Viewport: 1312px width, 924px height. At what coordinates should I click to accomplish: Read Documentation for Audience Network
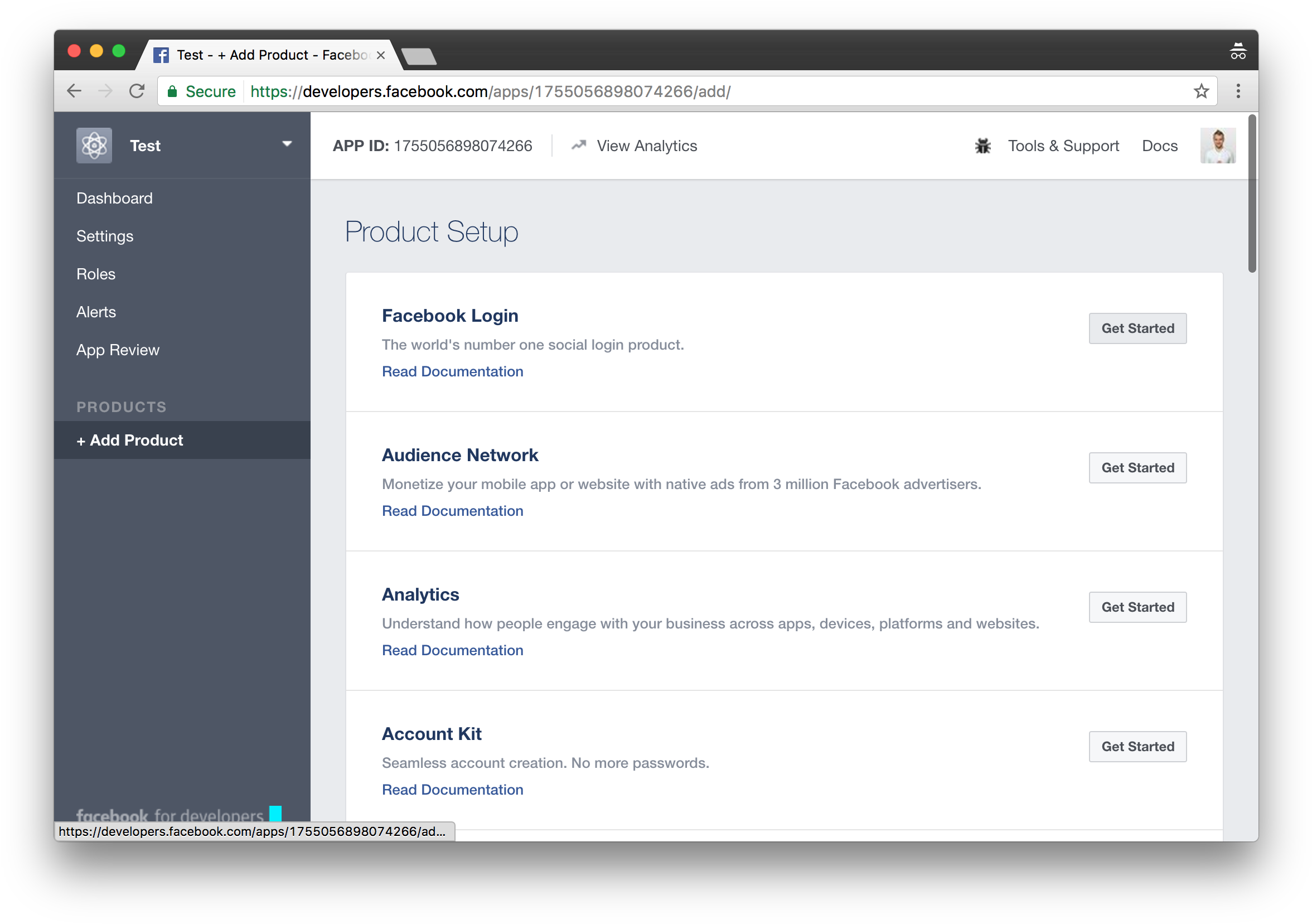coord(453,511)
